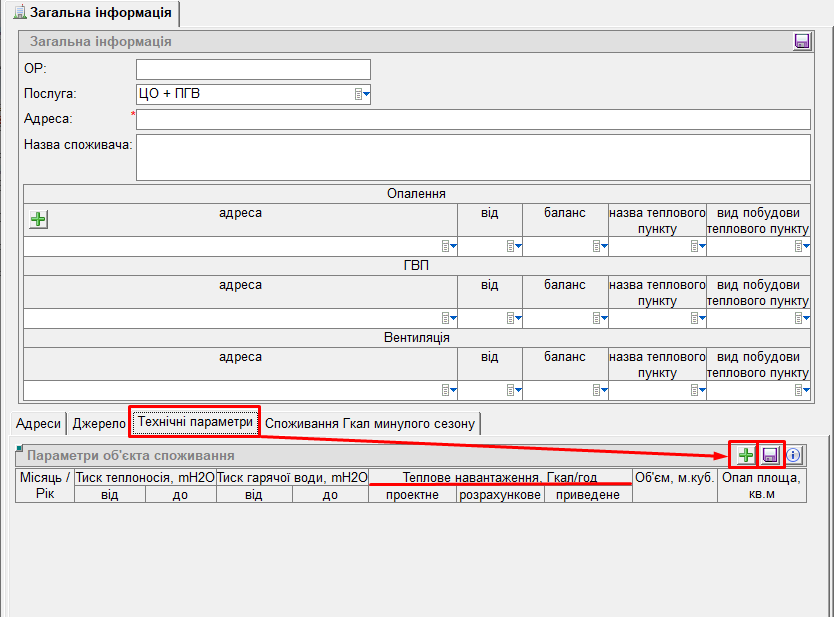834x617 pixels.
Task: Click the Місяць / Рік column header
Action: 45,485
